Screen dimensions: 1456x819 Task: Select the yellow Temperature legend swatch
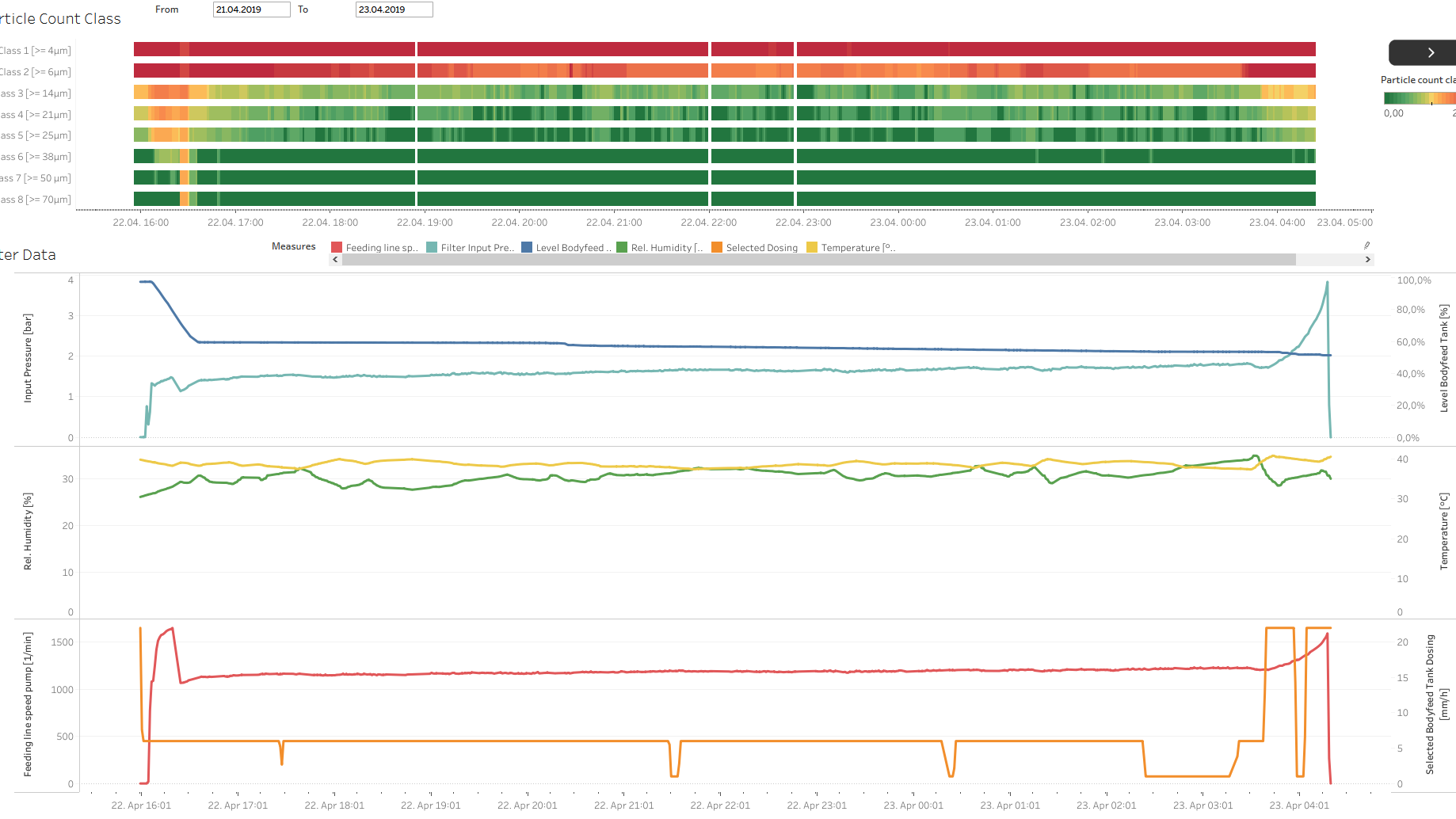coord(812,248)
